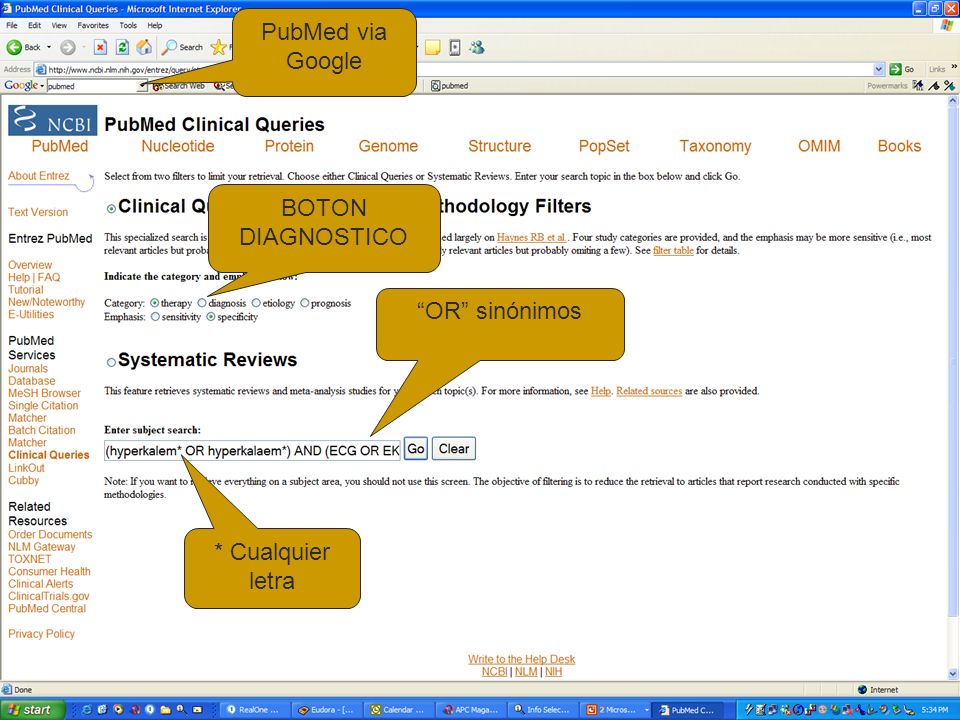Image resolution: width=960 pixels, height=720 pixels.
Task: Click the Forward arrow button
Action: pyautogui.click(x=67, y=47)
